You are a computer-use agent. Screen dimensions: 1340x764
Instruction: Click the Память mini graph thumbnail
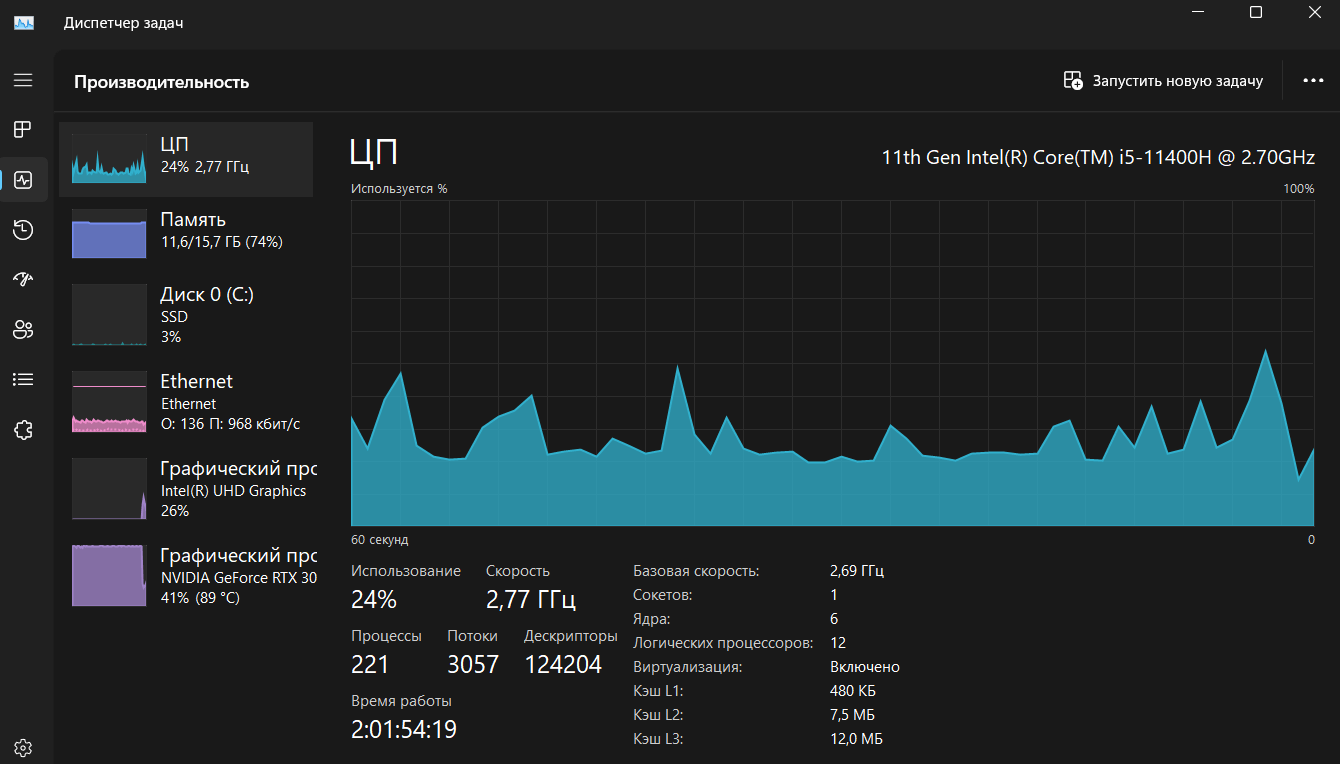(109, 232)
